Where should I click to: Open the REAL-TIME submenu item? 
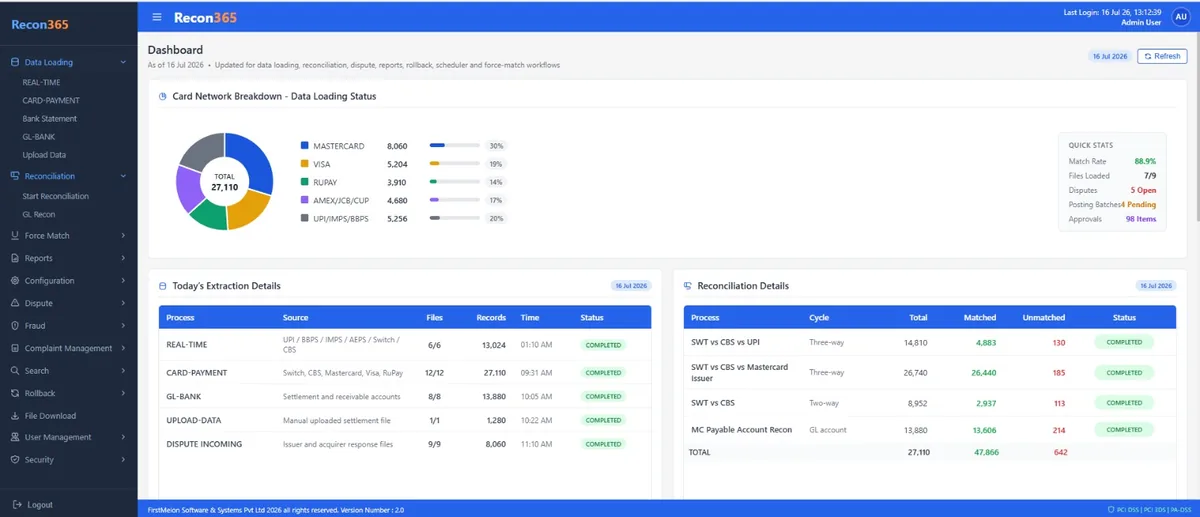(42, 82)
